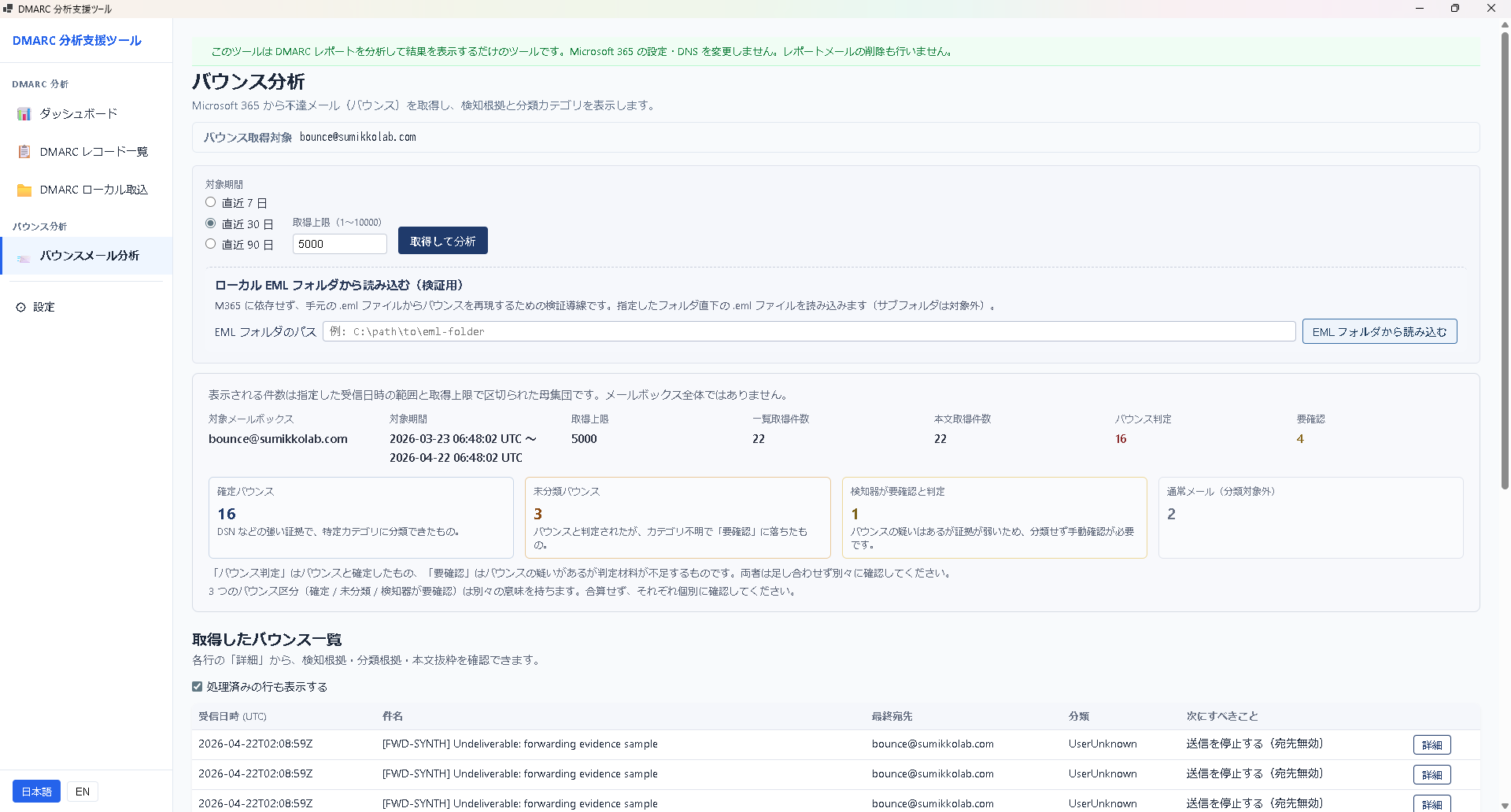1511x812 pixels.
Task: Open 詳細 for the second bounce row
Action: coord(1432,774)
